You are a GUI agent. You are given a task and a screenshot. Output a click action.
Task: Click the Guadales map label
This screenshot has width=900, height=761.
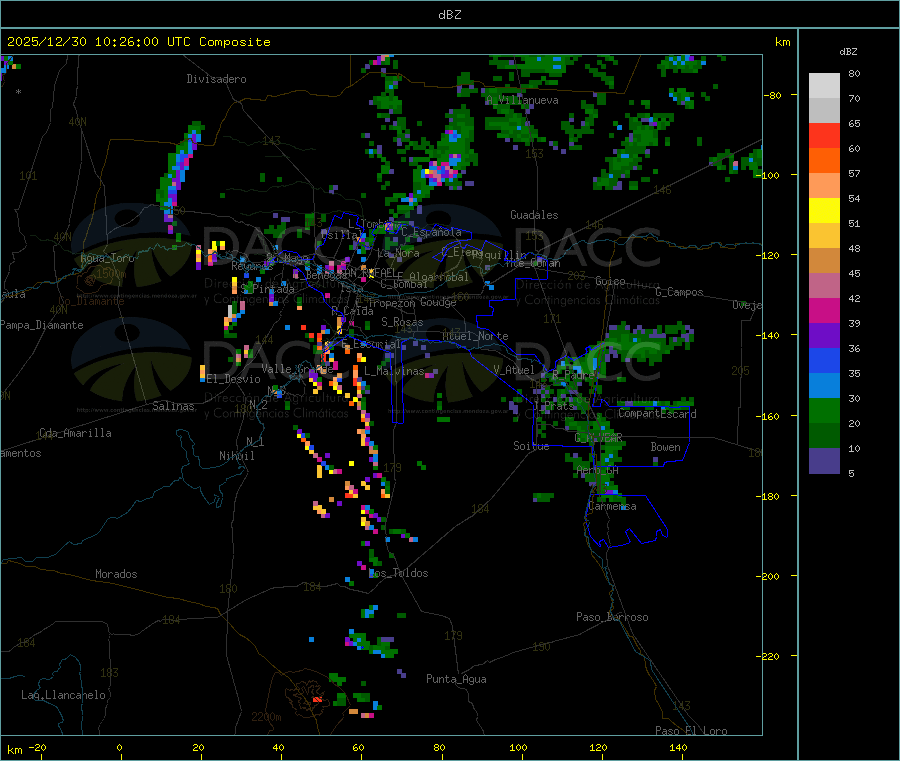click(x=534, y=215)
